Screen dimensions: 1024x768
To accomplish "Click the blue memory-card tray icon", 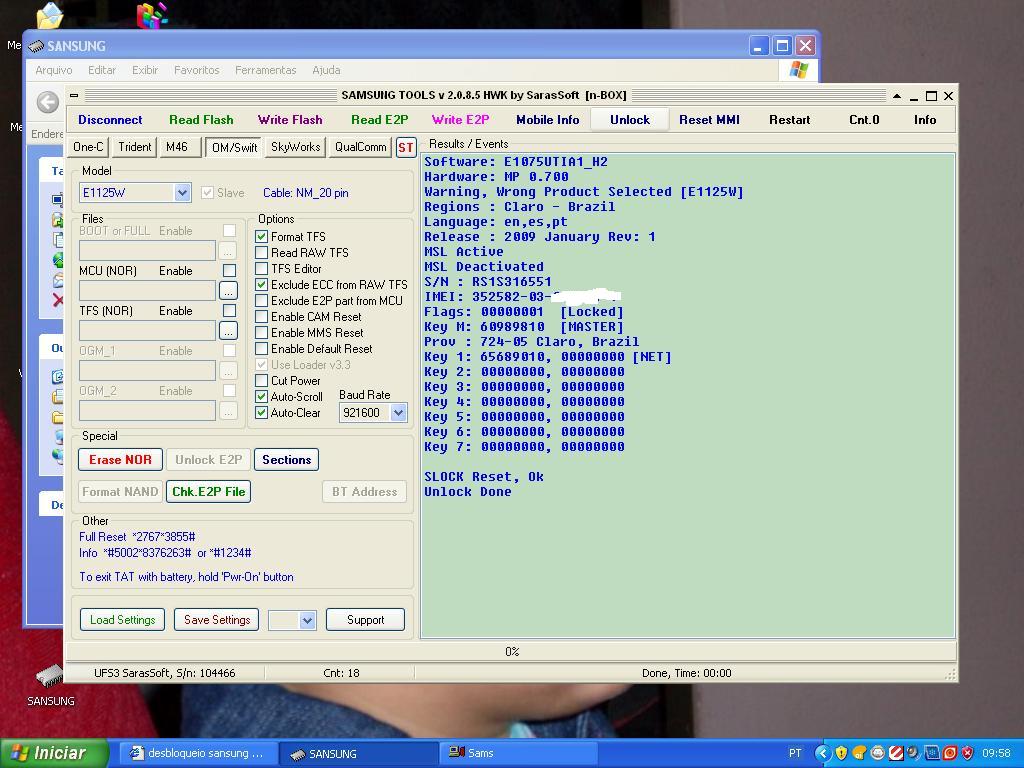I will 932,753.
